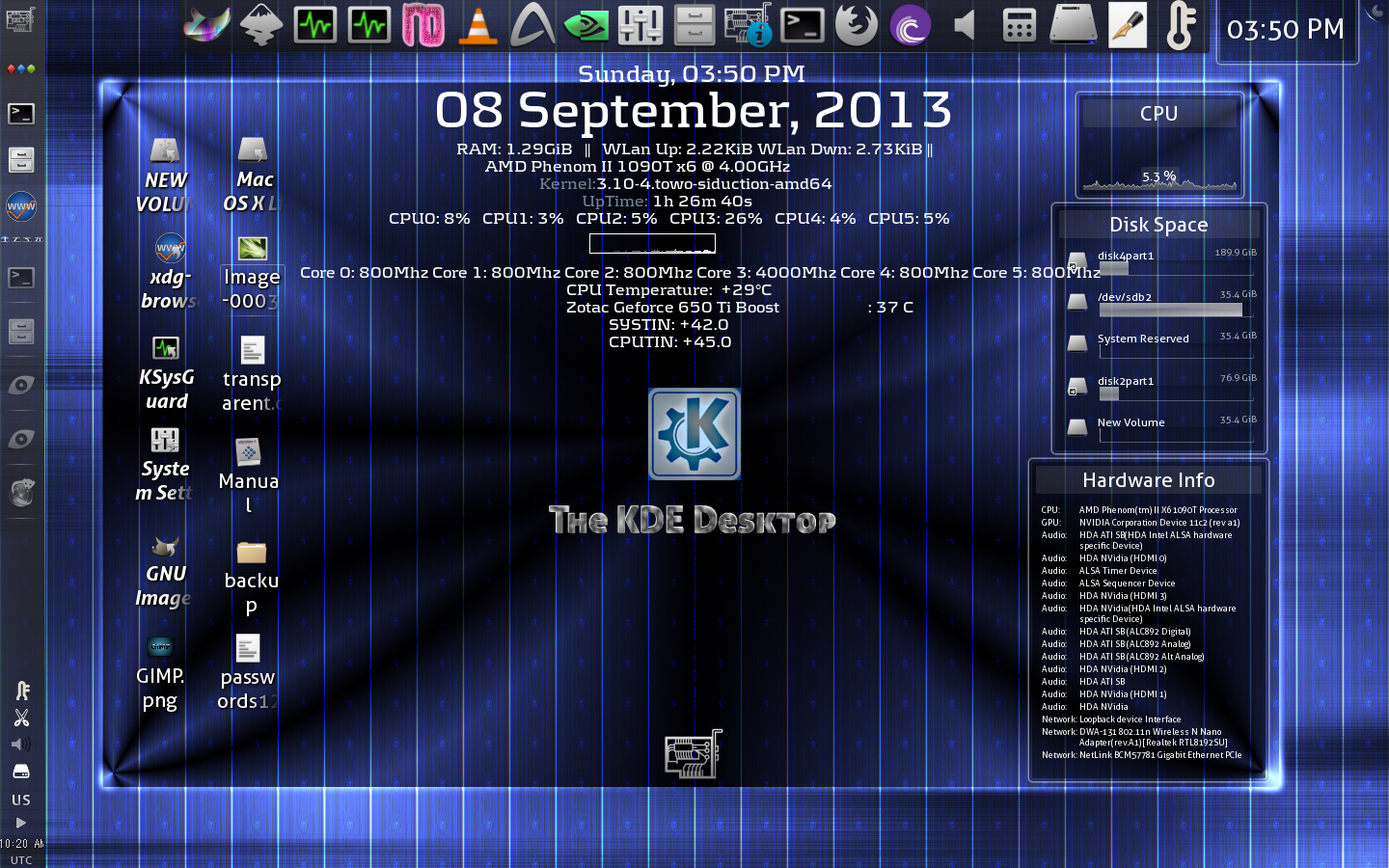This screenshot has height=868, width=1389.
Task: Launch the Firefox globe icon in top panel
Action: tap(856, 25)
